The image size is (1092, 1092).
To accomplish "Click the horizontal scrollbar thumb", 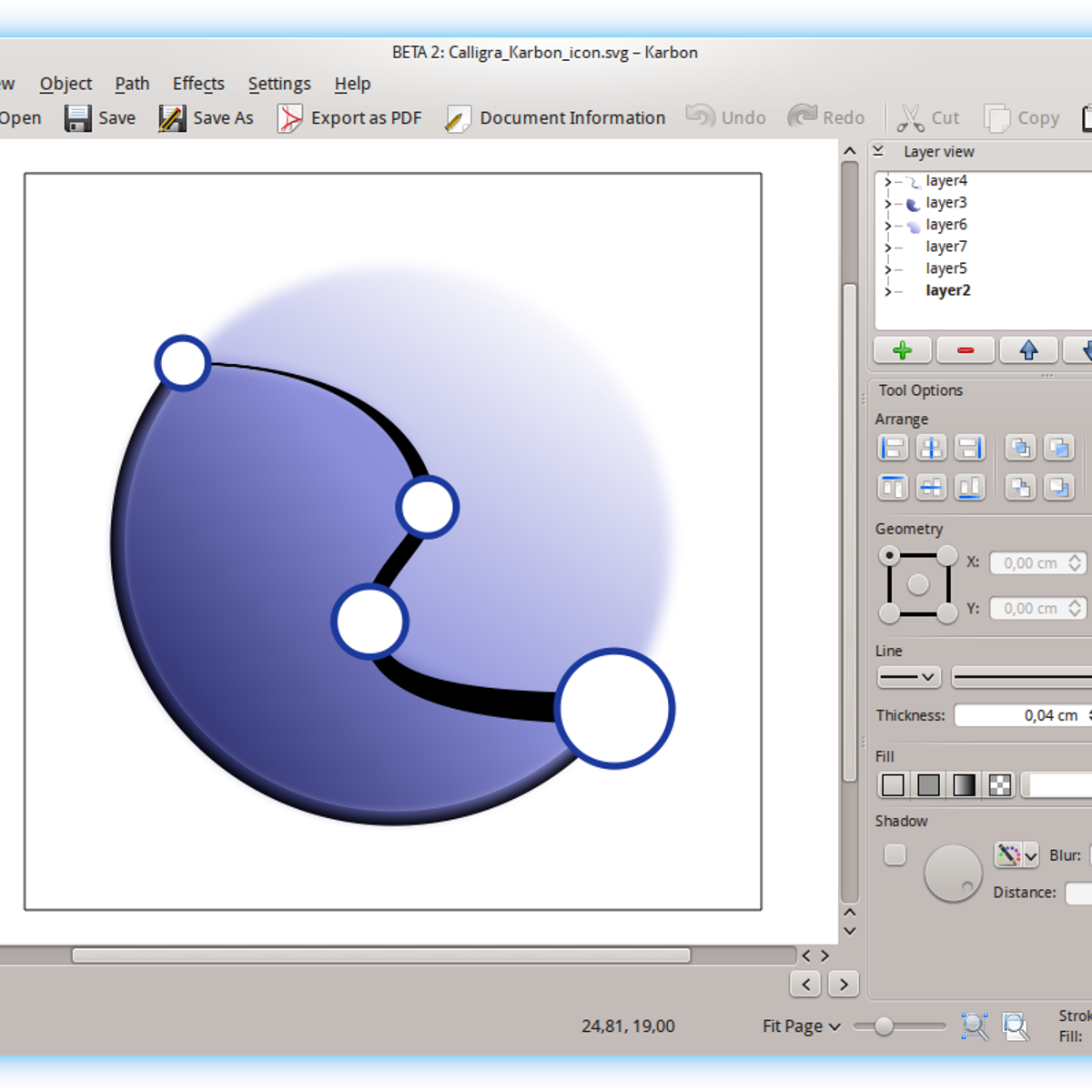I will click(381, 955).
